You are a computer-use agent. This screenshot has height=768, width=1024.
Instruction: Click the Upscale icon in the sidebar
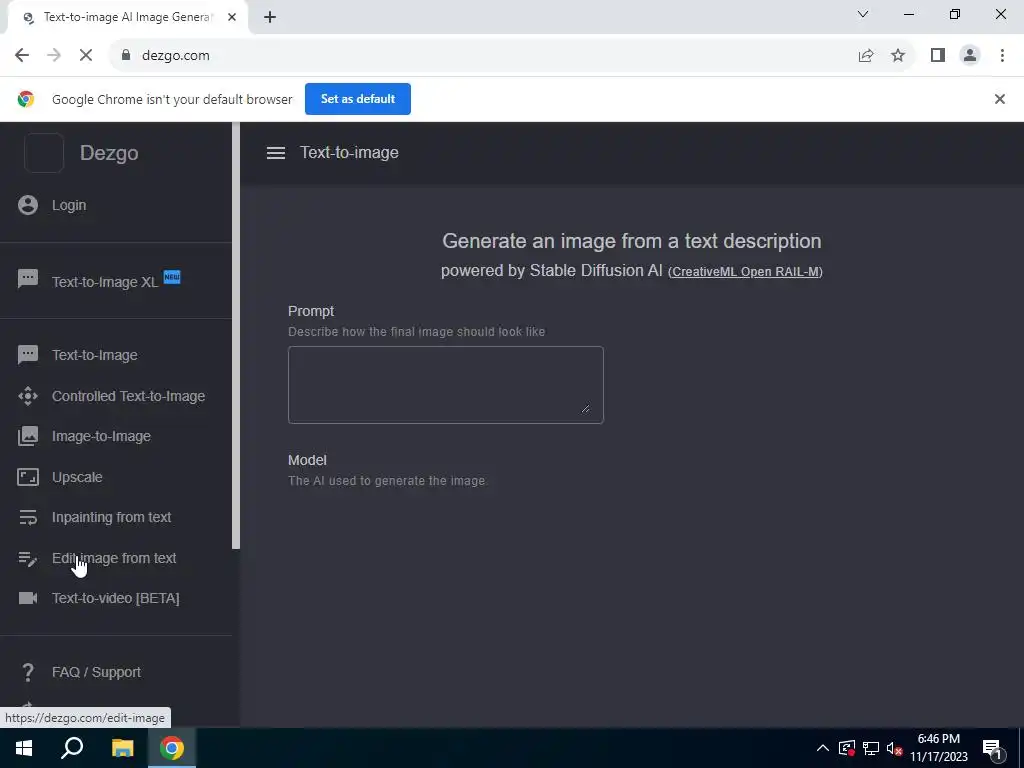click(x=28, y=477)
